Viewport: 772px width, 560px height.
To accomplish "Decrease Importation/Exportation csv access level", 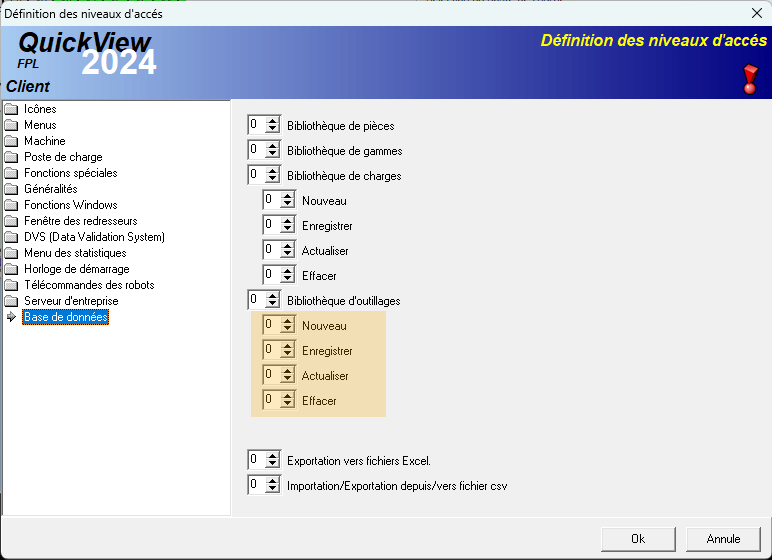I will coord(273,489).
